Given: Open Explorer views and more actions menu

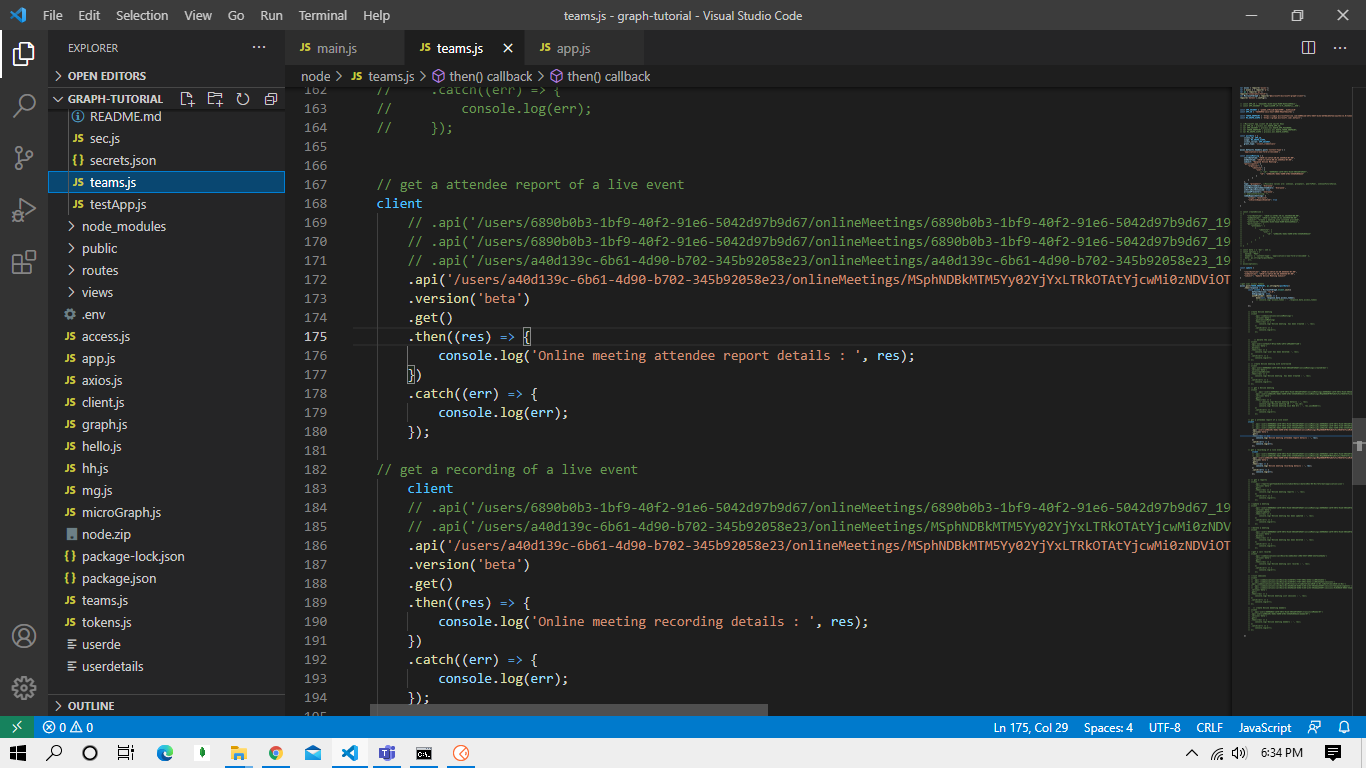Looking at the screenshot, I should click(259, 48).
